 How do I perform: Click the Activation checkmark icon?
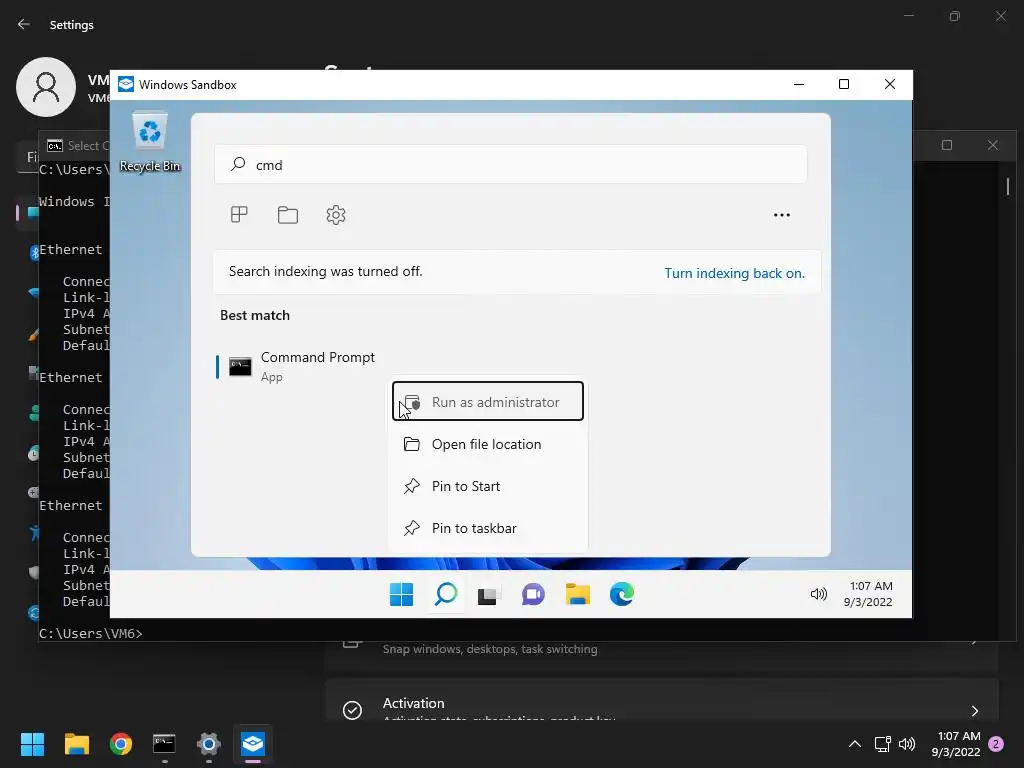tap(353, 710)
